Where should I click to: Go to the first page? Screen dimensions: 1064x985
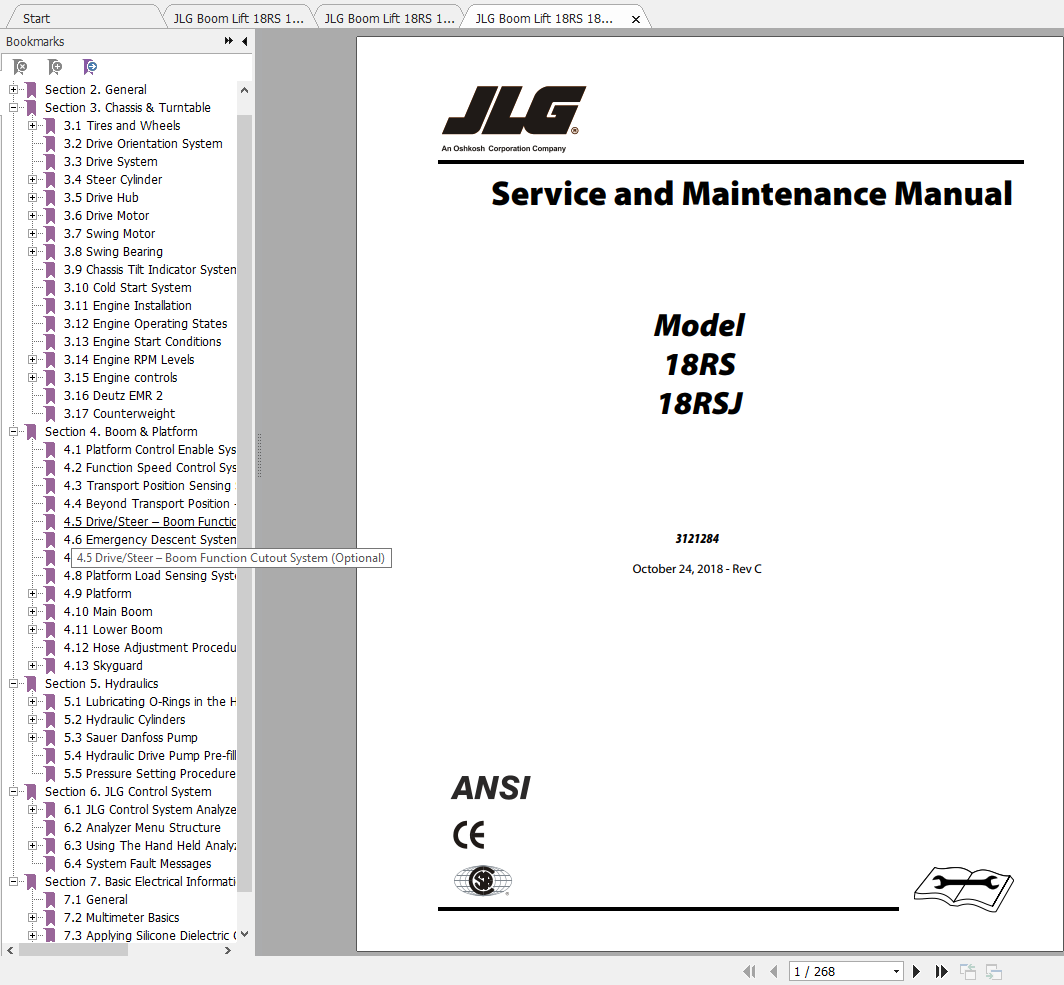tap(749, 971)
